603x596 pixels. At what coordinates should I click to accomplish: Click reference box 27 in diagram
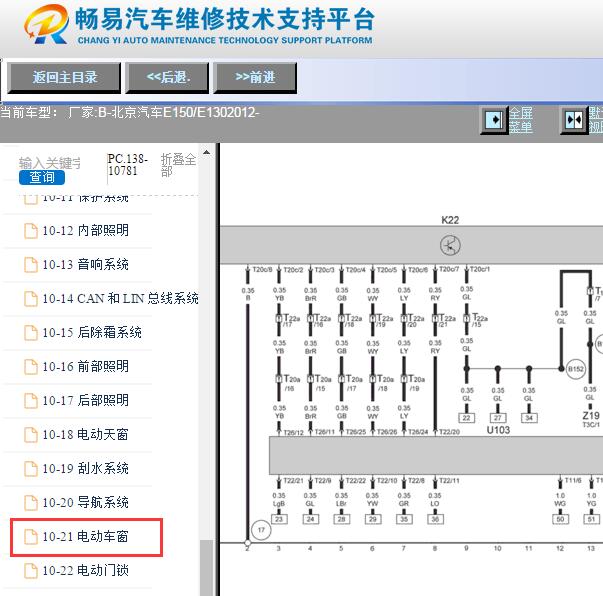coord(498,418)
